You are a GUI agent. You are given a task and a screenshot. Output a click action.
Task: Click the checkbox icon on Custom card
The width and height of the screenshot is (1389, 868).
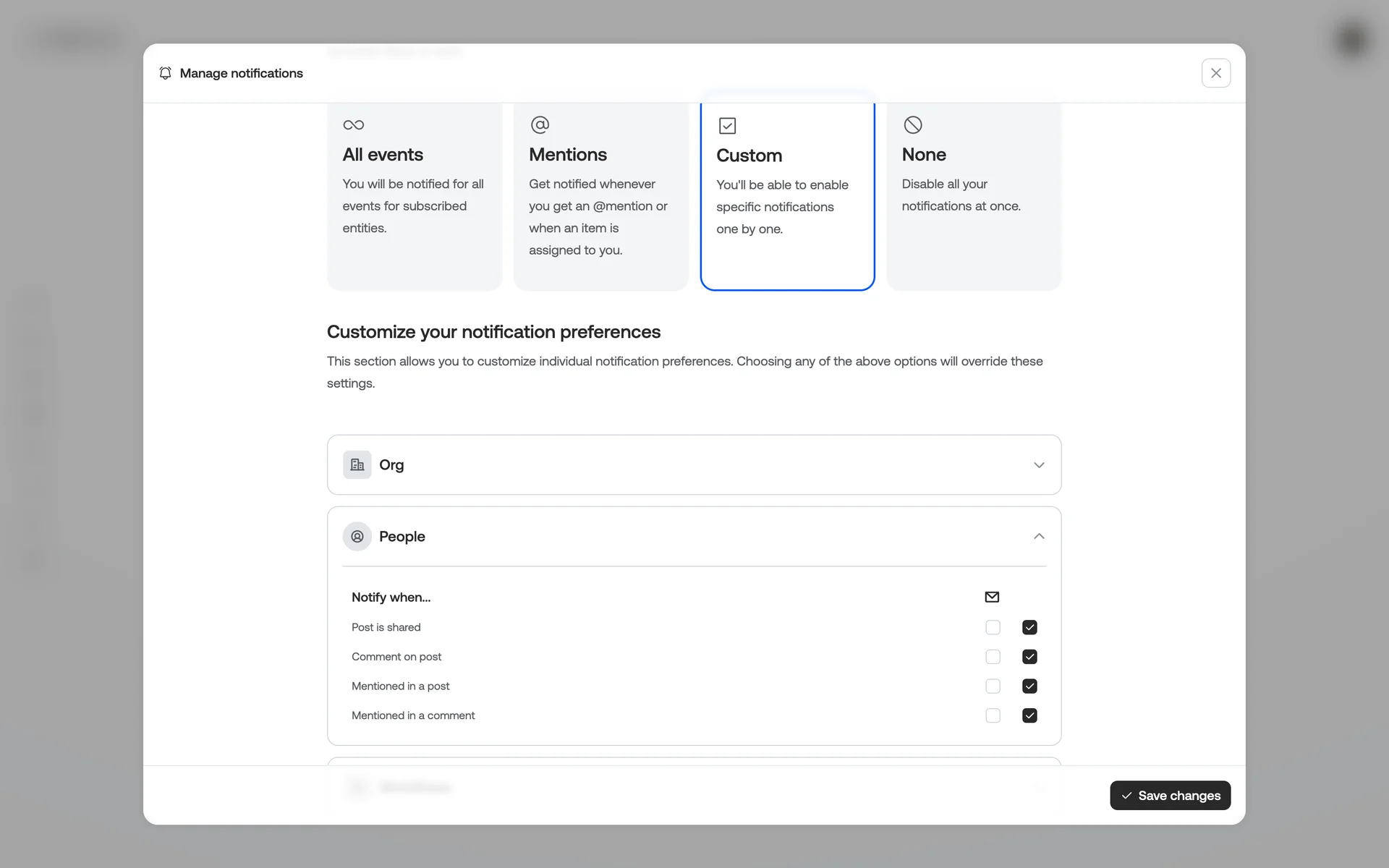click(x=727, y=126)
